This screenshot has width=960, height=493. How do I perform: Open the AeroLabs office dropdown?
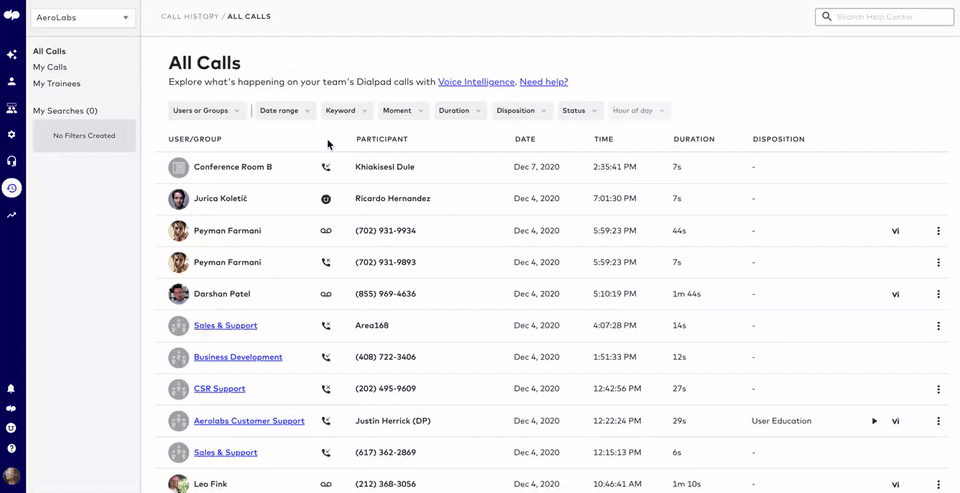pyautogui.click(x=83, y=18)
